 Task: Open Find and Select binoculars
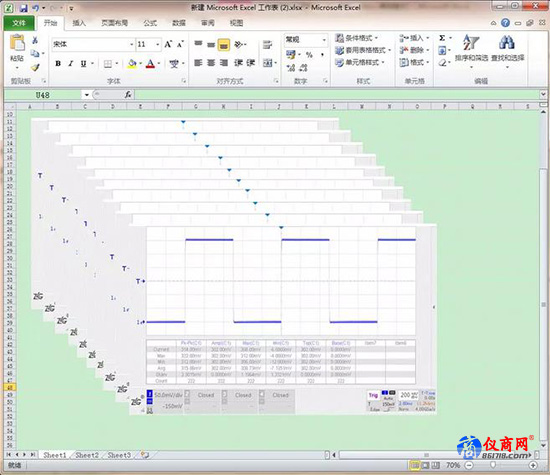[507, 48]
